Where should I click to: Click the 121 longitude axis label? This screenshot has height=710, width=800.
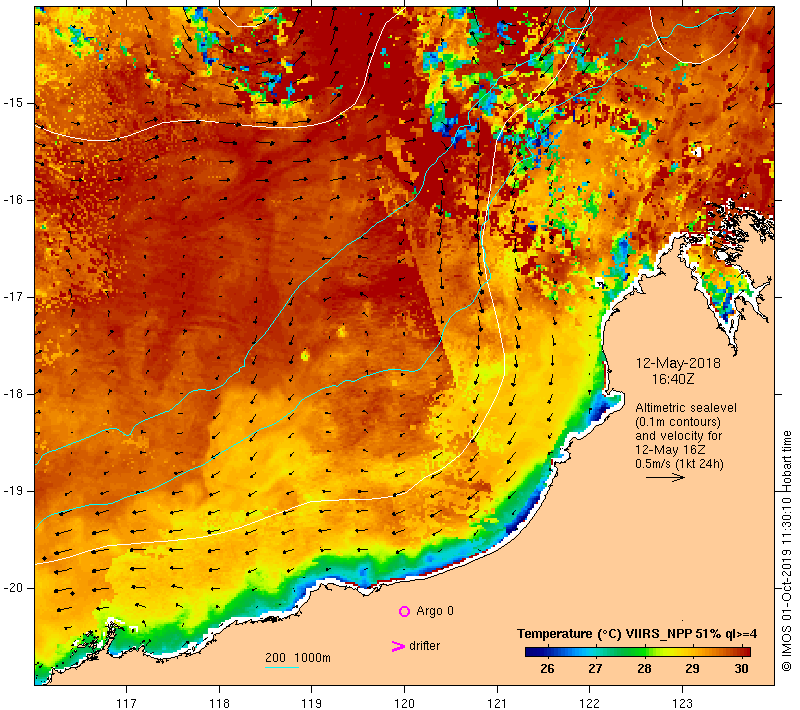pyautogui.click(x=497, y=703)
